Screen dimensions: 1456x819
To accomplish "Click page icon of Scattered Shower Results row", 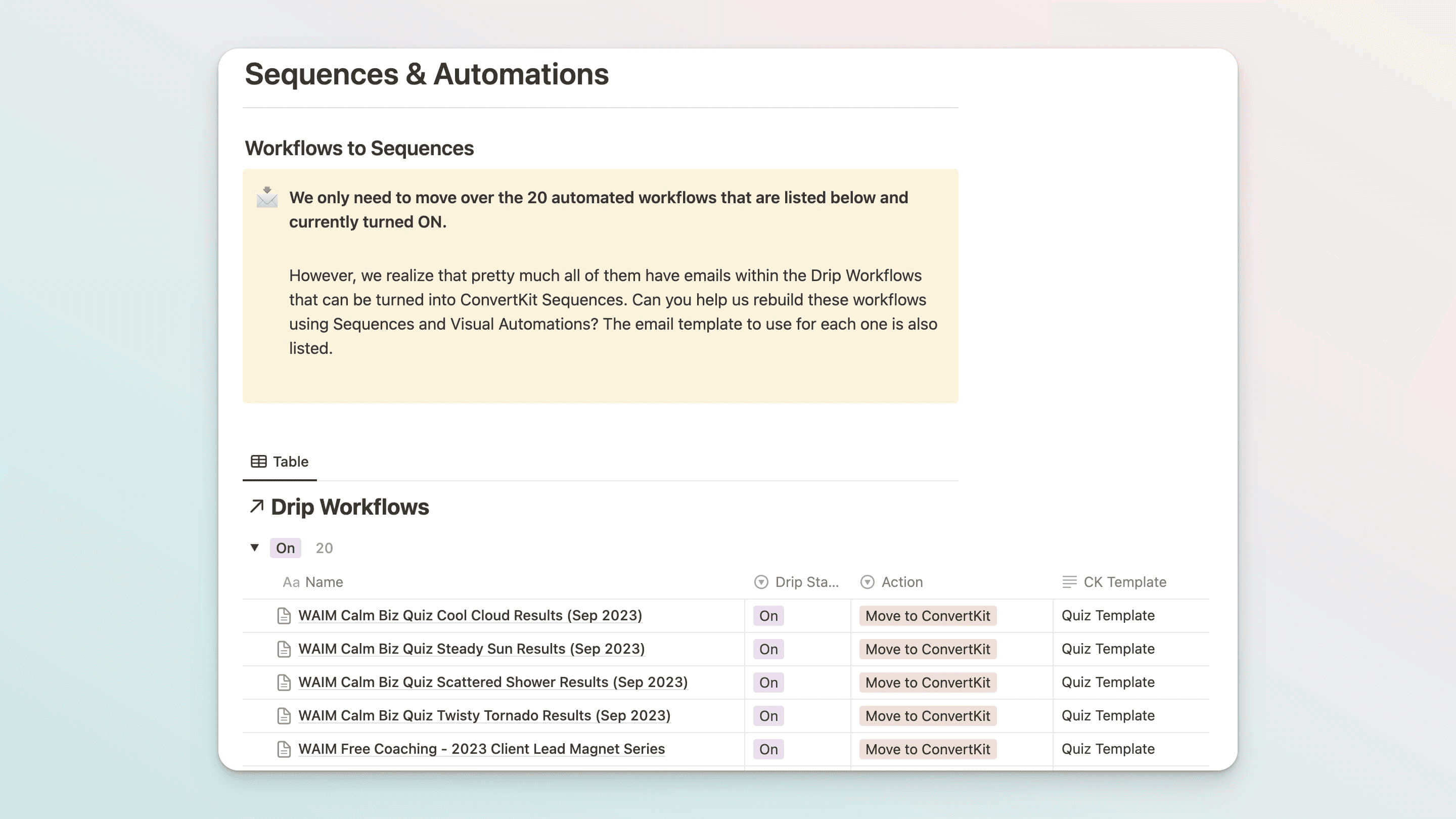I will 284,682.
